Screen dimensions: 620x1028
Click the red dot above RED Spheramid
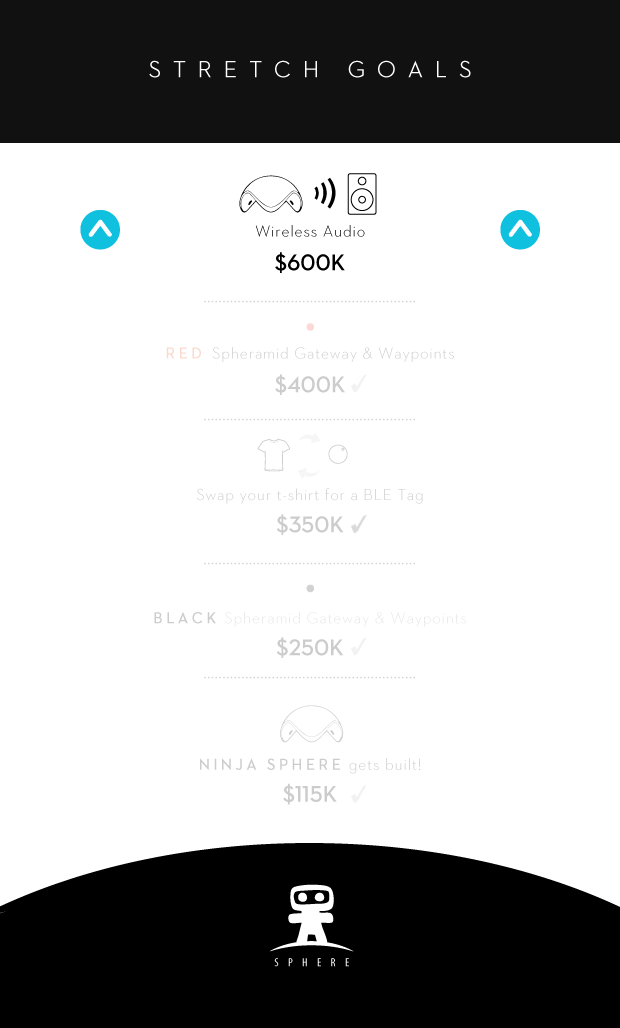click(310, 326)
